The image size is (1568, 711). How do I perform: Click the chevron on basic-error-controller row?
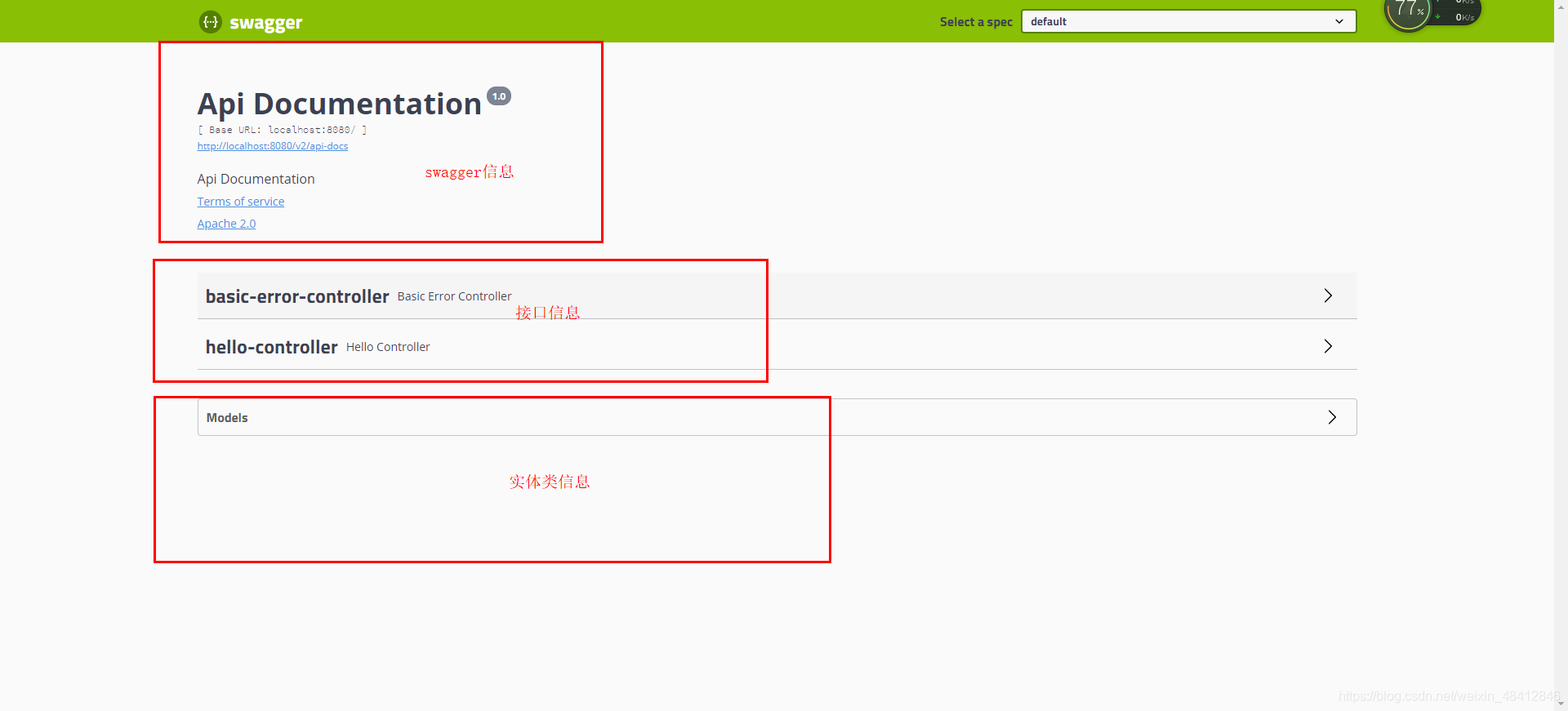coord(1328,296)
